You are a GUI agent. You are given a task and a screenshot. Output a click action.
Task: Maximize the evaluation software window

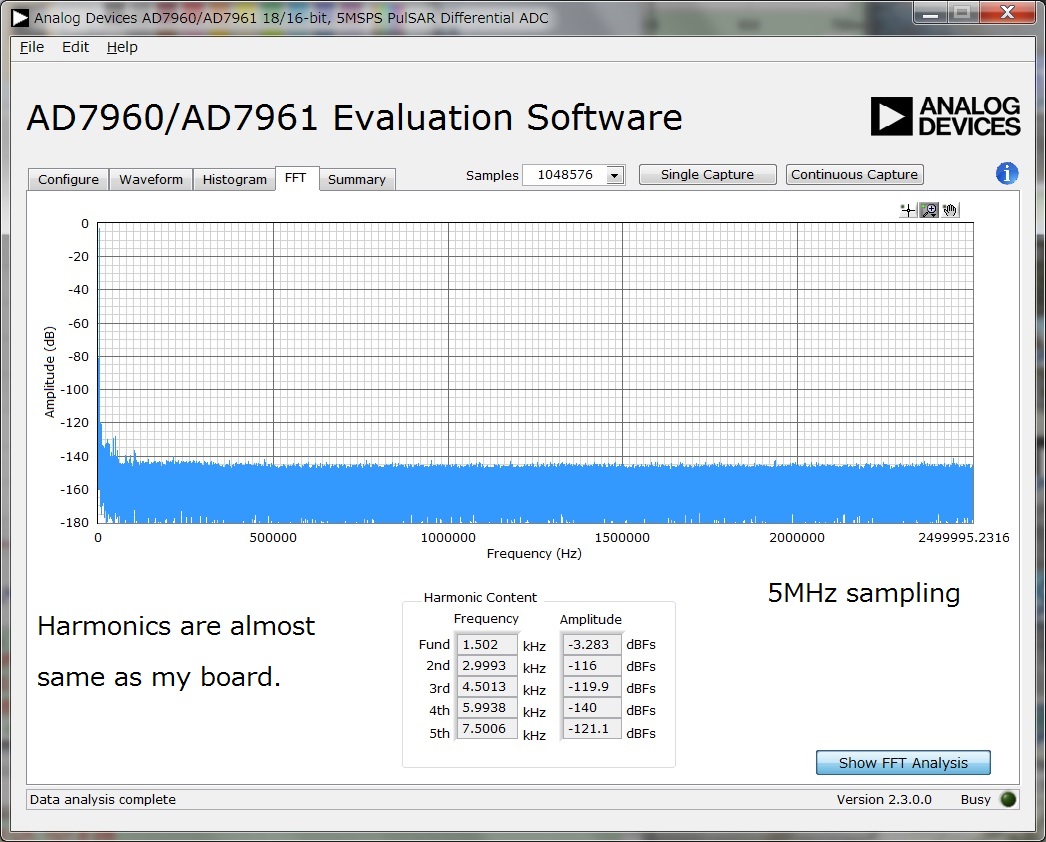pyautogui.click(x=961, y=13)
